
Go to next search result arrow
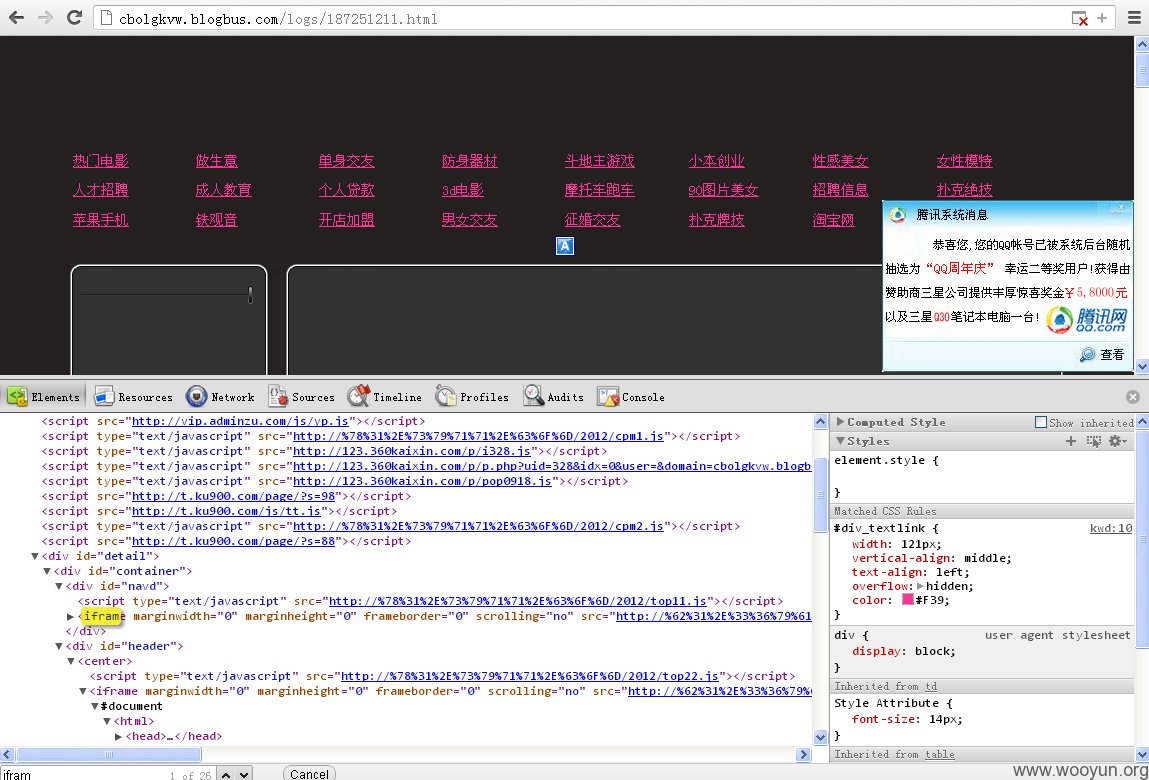tap(244, 774)
